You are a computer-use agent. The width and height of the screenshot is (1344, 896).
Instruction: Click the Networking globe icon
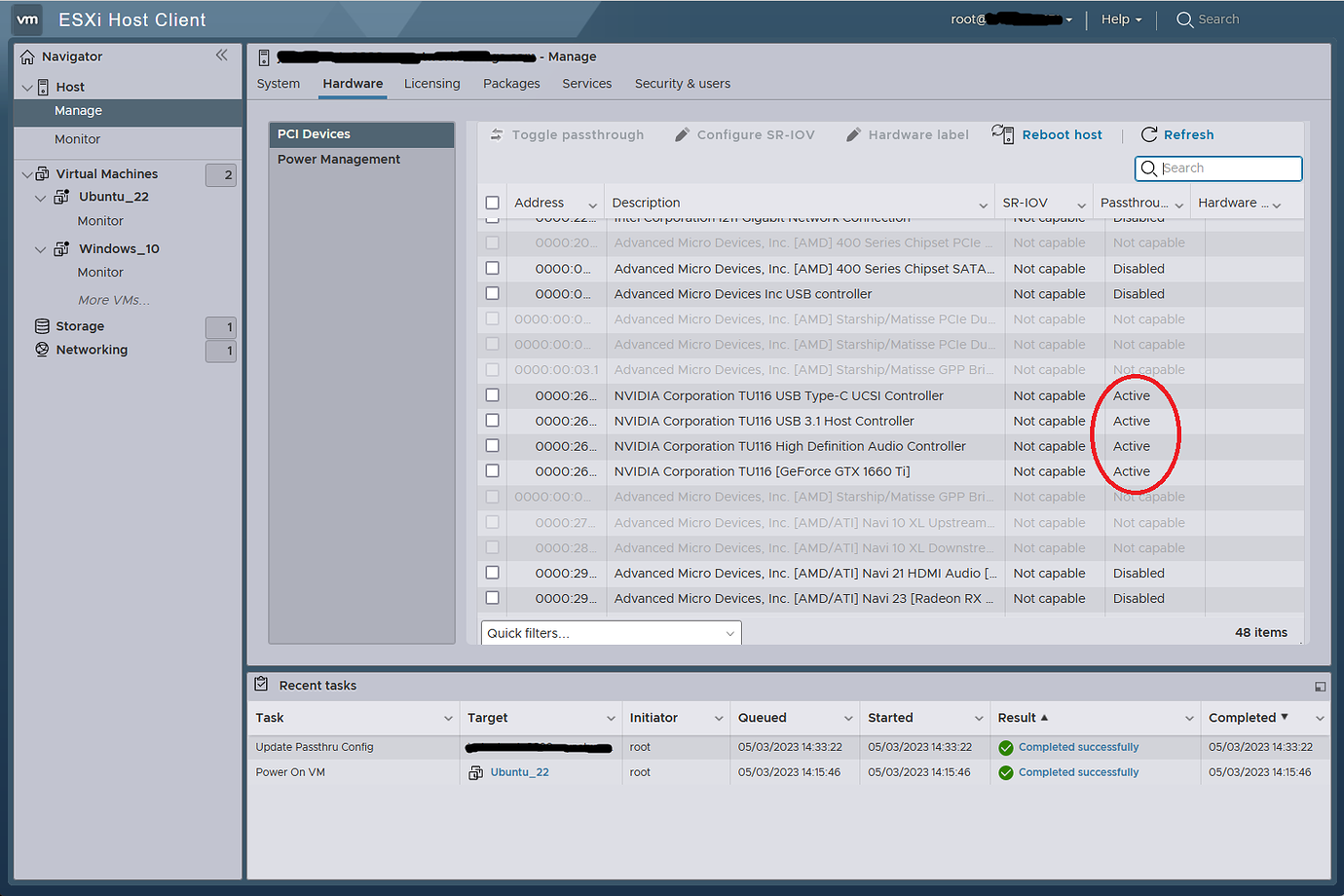(42, 350)
